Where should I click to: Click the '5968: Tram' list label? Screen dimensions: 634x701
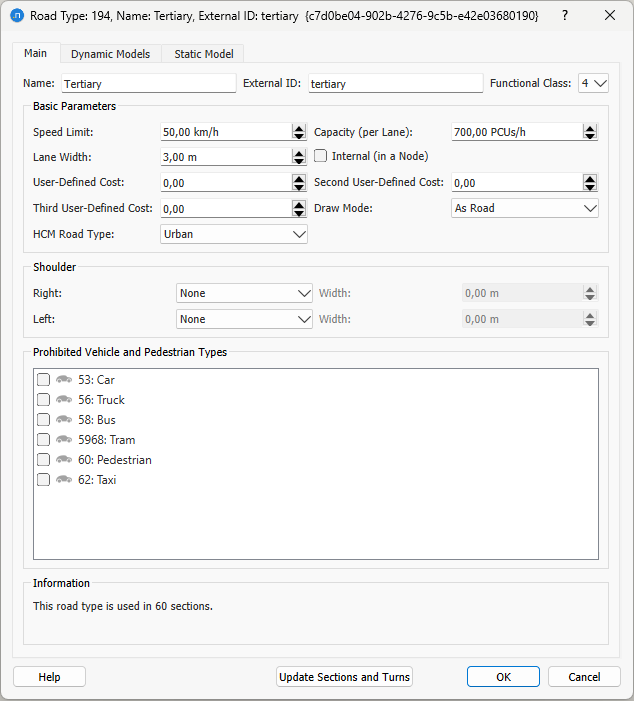point(106,440)
